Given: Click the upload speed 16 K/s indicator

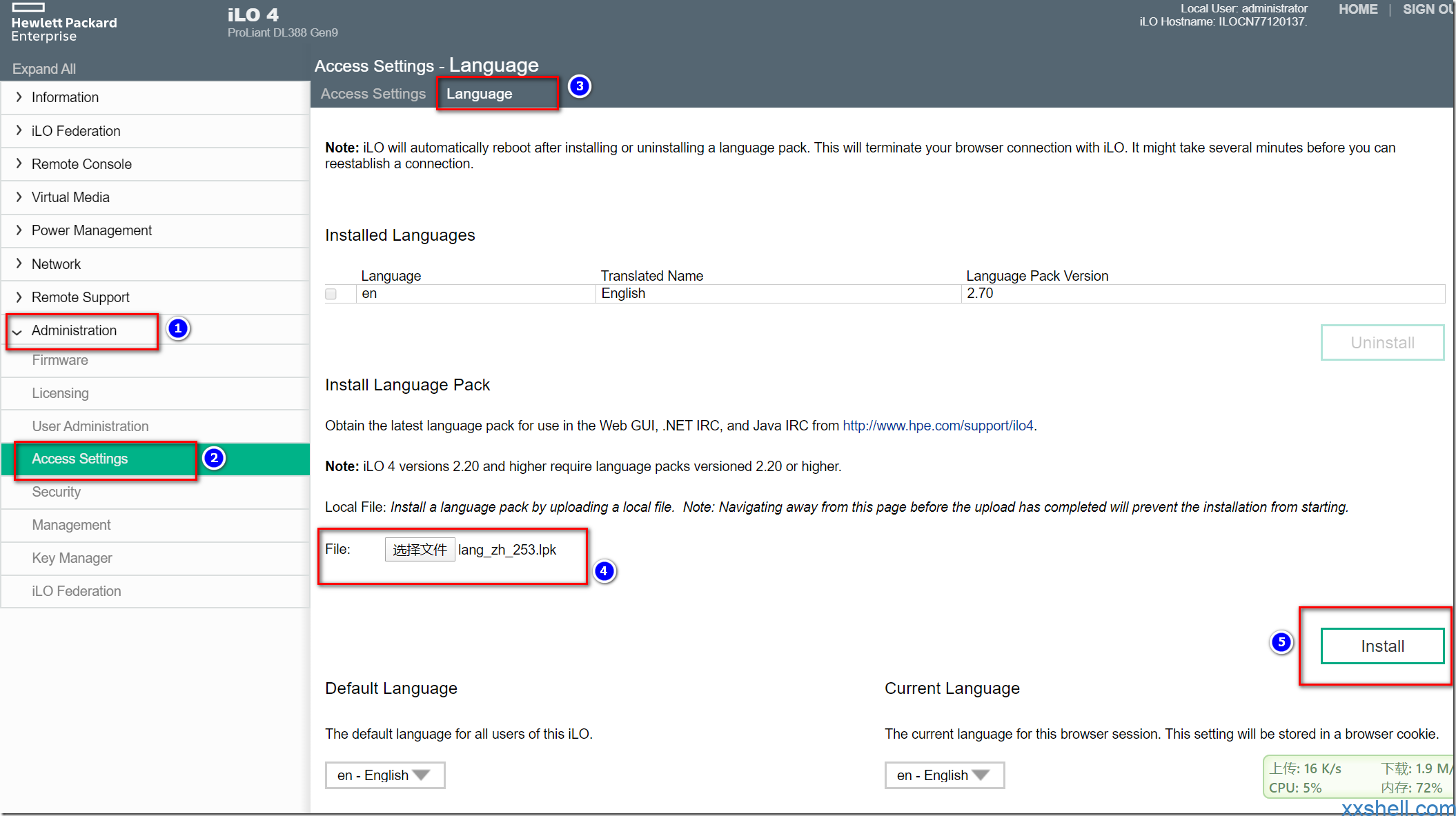Looking at the screenshot, I should [1305, 768].
